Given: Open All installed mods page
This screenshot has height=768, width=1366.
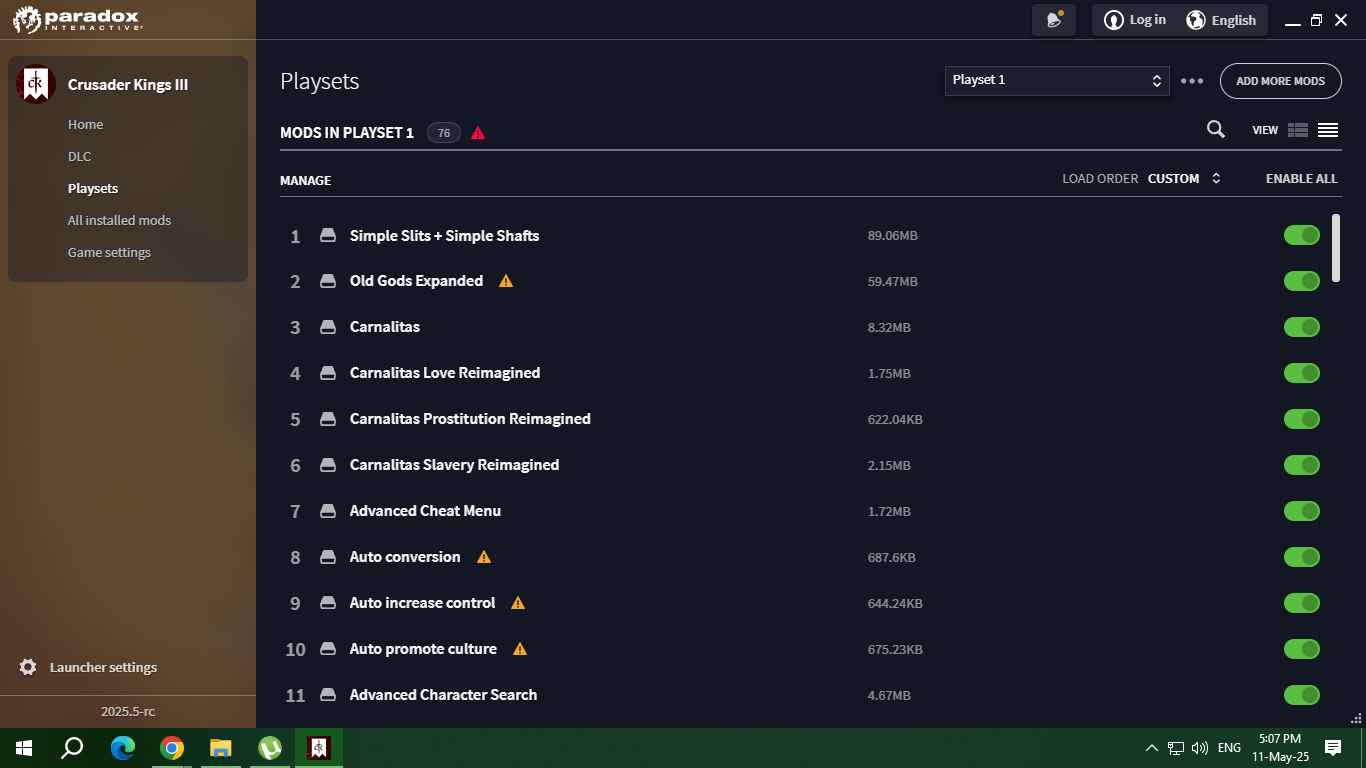Looking at the screenshot, I should (x=119, y=221).
